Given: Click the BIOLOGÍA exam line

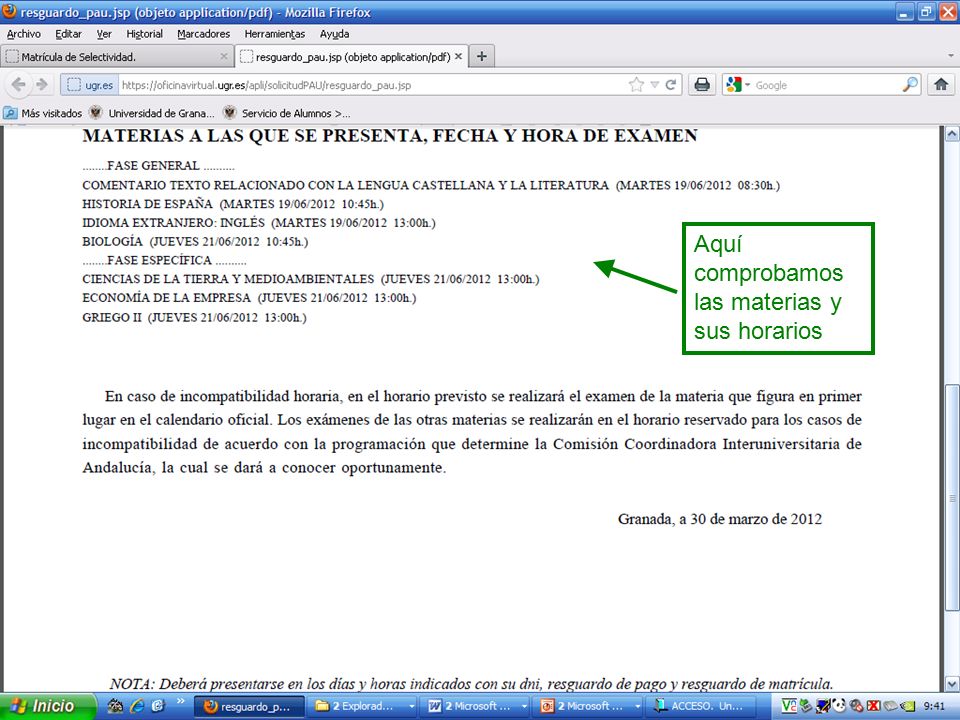Looking at the screenshot, I should click(195, 241).
